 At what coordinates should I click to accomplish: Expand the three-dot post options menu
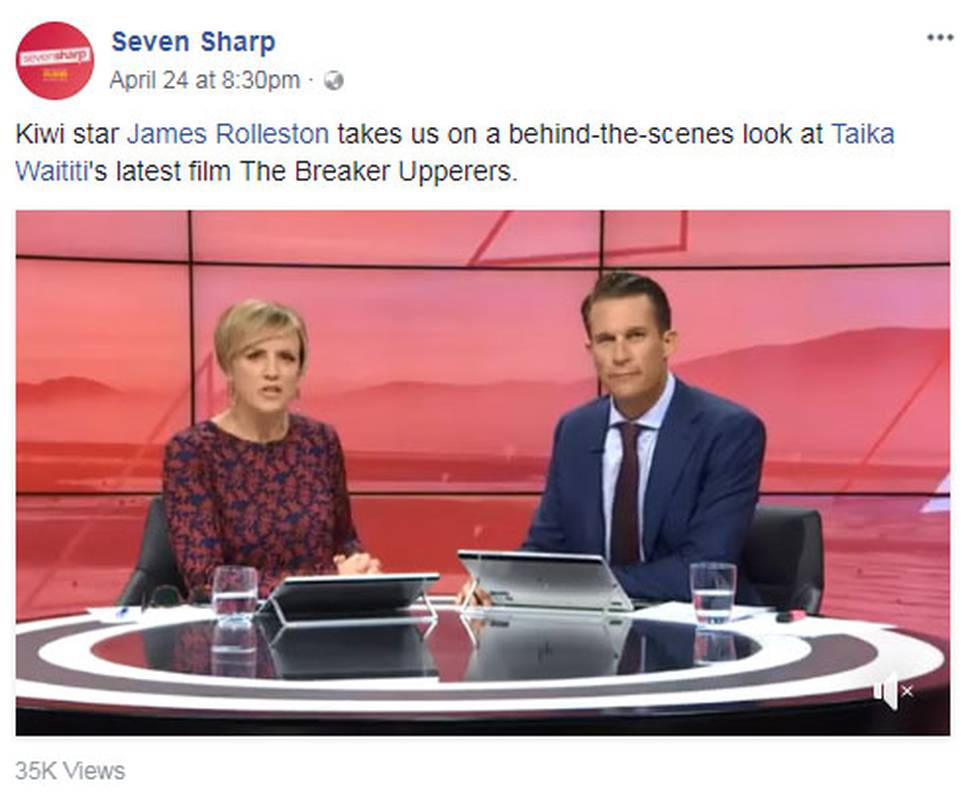point(940,38)
